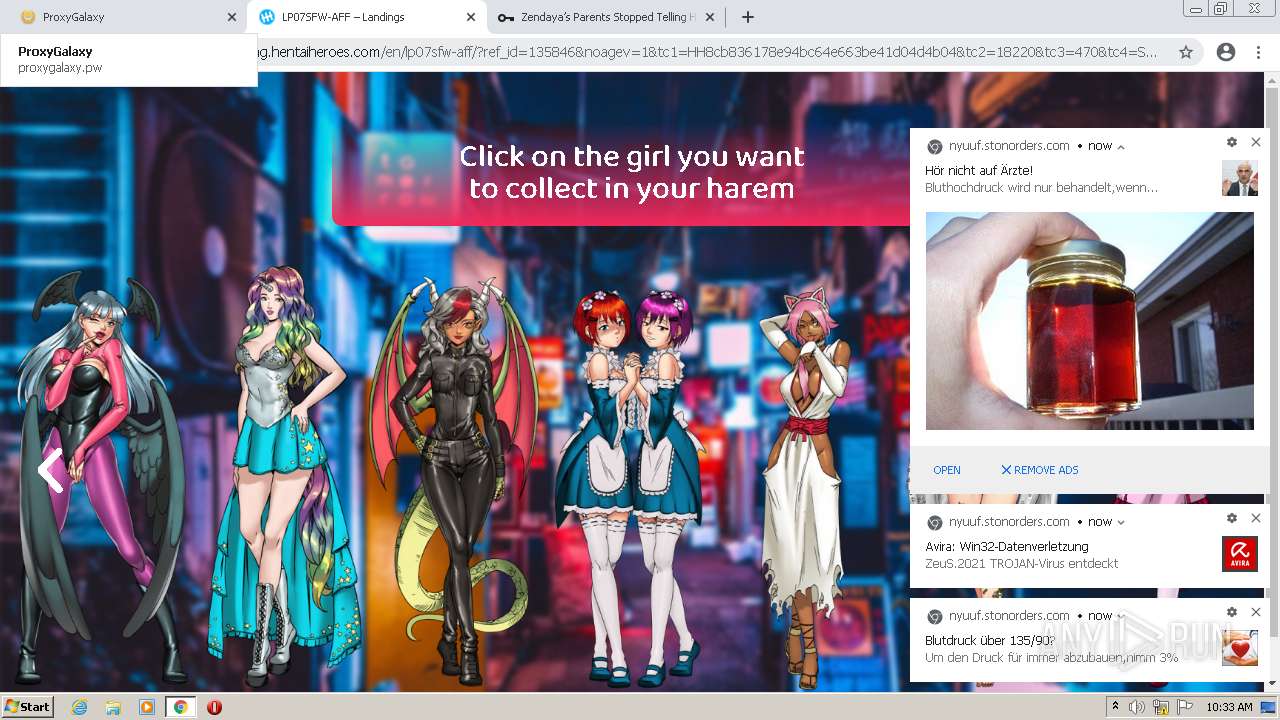The height and width of the screenshot is (720, 1280).
Task: Open settings gear of Hör nicht auf Ärzte notification
Action: pyautogui.click(x=1232, y=143)
